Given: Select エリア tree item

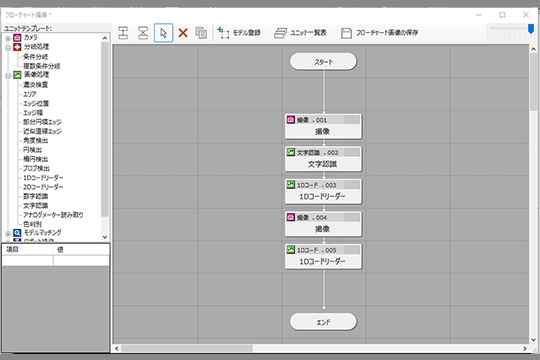Looking at the screenshot, I should (30, 94).
